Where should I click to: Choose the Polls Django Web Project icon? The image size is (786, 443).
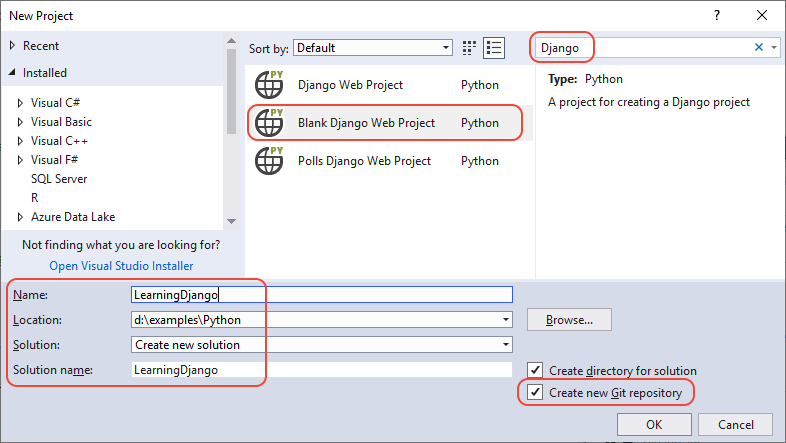pyautogui.click(x=270, y=161)
